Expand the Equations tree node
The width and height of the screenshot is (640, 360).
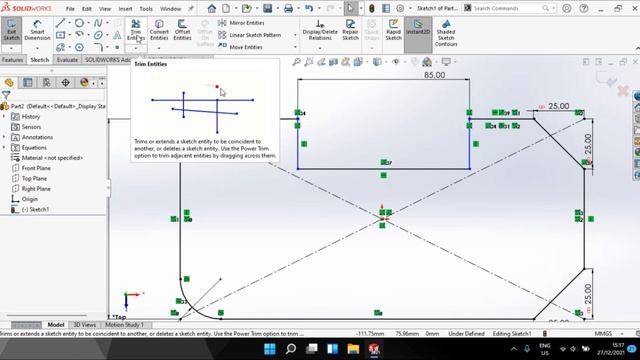click(x=4, y=148)
